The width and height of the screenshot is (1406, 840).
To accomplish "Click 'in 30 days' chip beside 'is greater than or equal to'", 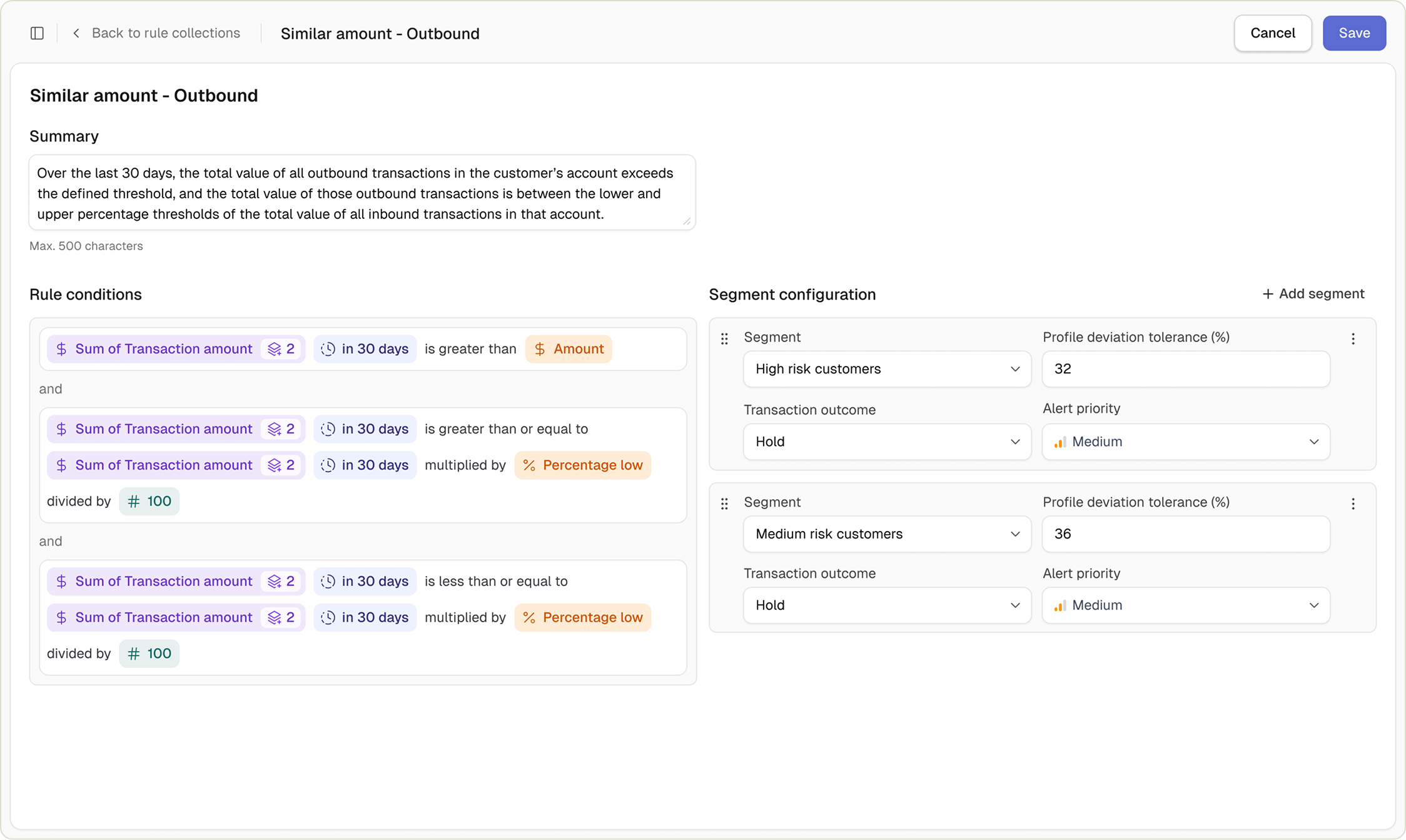I will [x=365, y=429].
